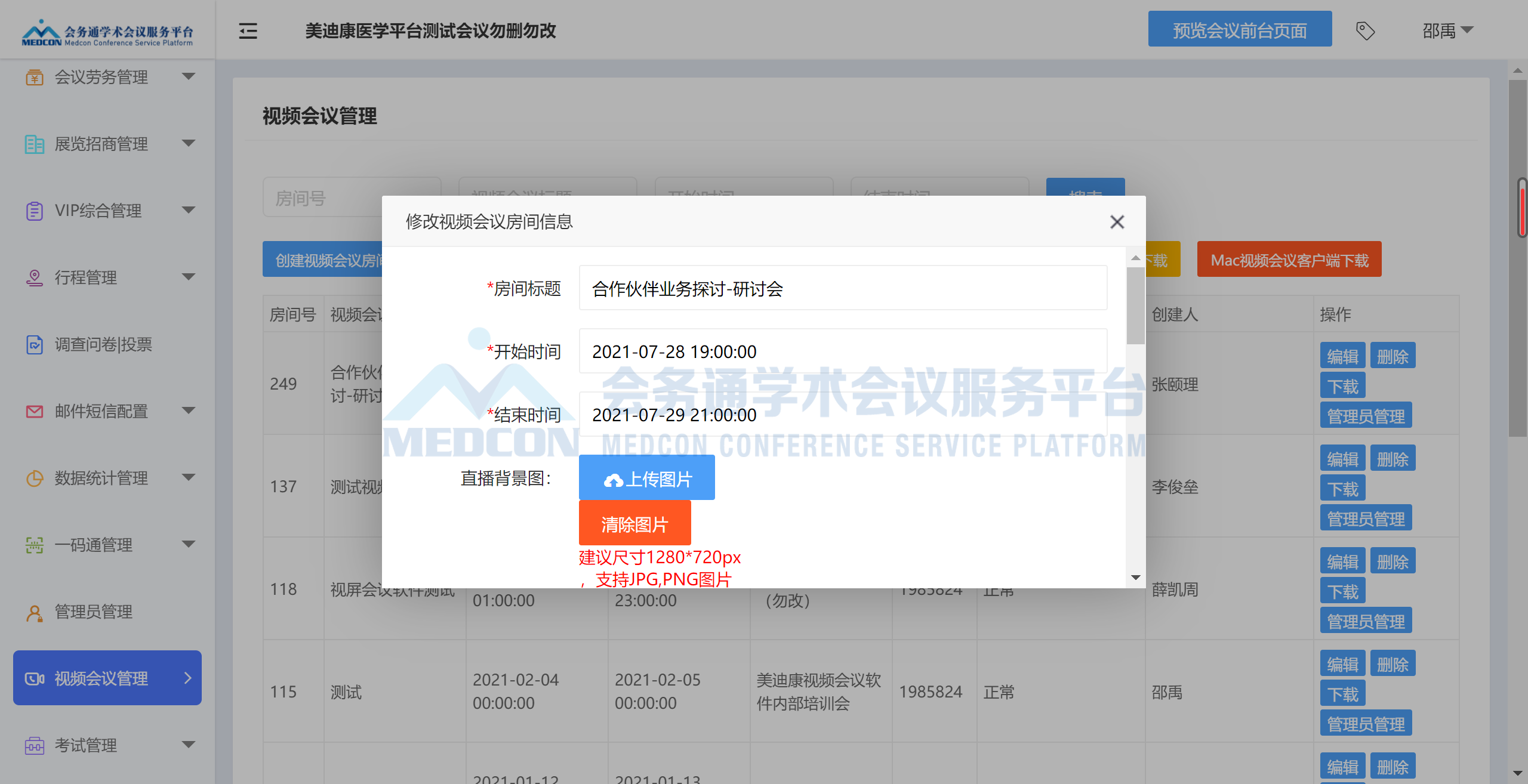Expand the 展览招商管理 menu arrow

click(x=189, y=143)
